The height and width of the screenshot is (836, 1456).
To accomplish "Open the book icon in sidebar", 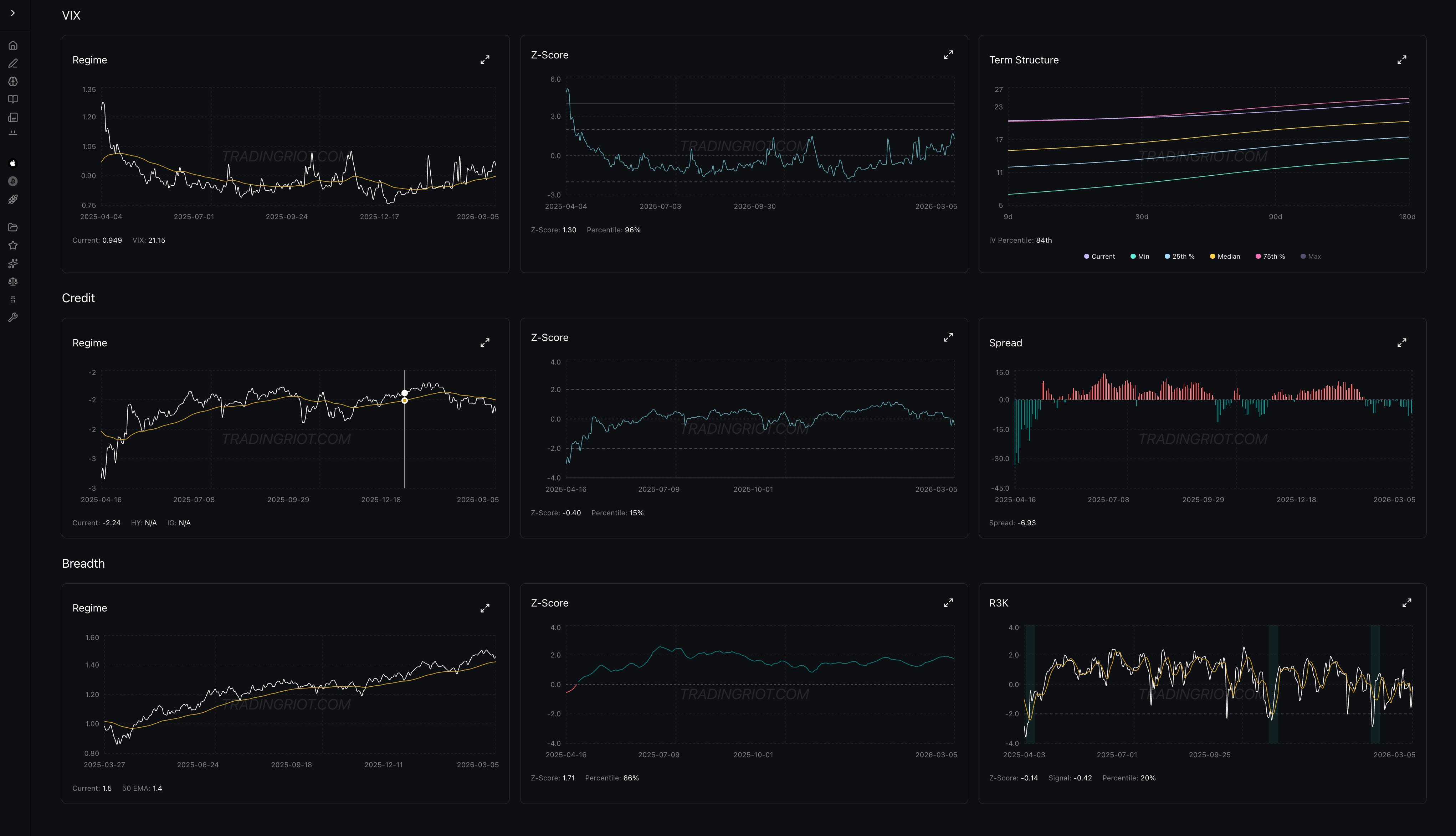I will [x=12, y=99].
